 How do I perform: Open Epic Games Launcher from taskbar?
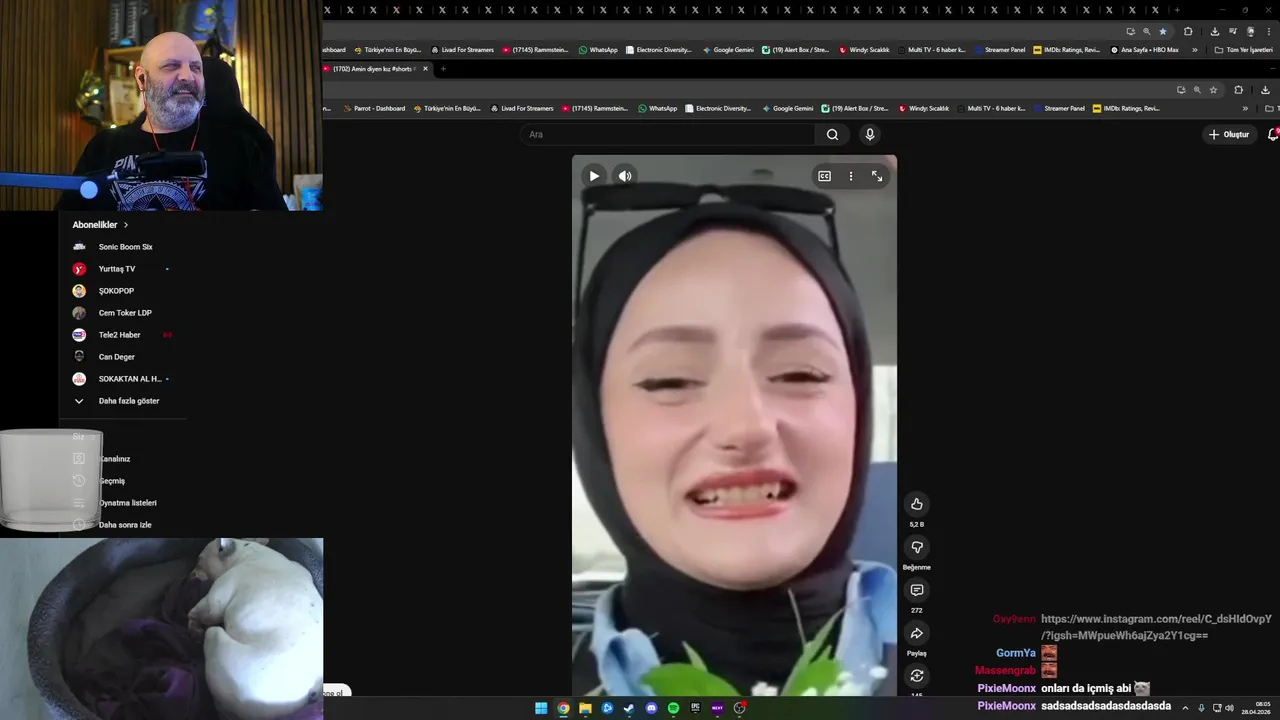[x=695, y=708]
